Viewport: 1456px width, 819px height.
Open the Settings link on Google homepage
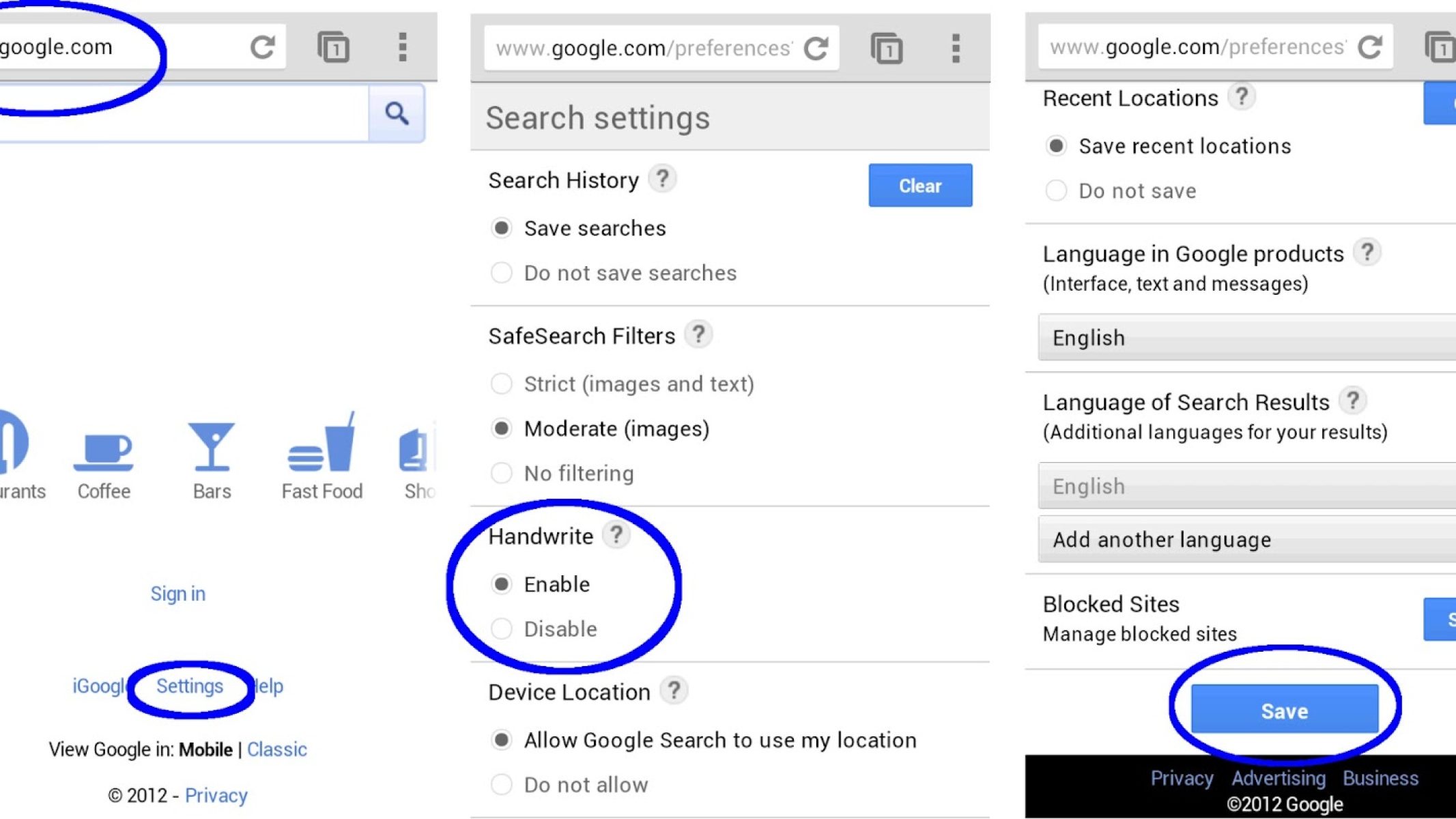(190, 686)
